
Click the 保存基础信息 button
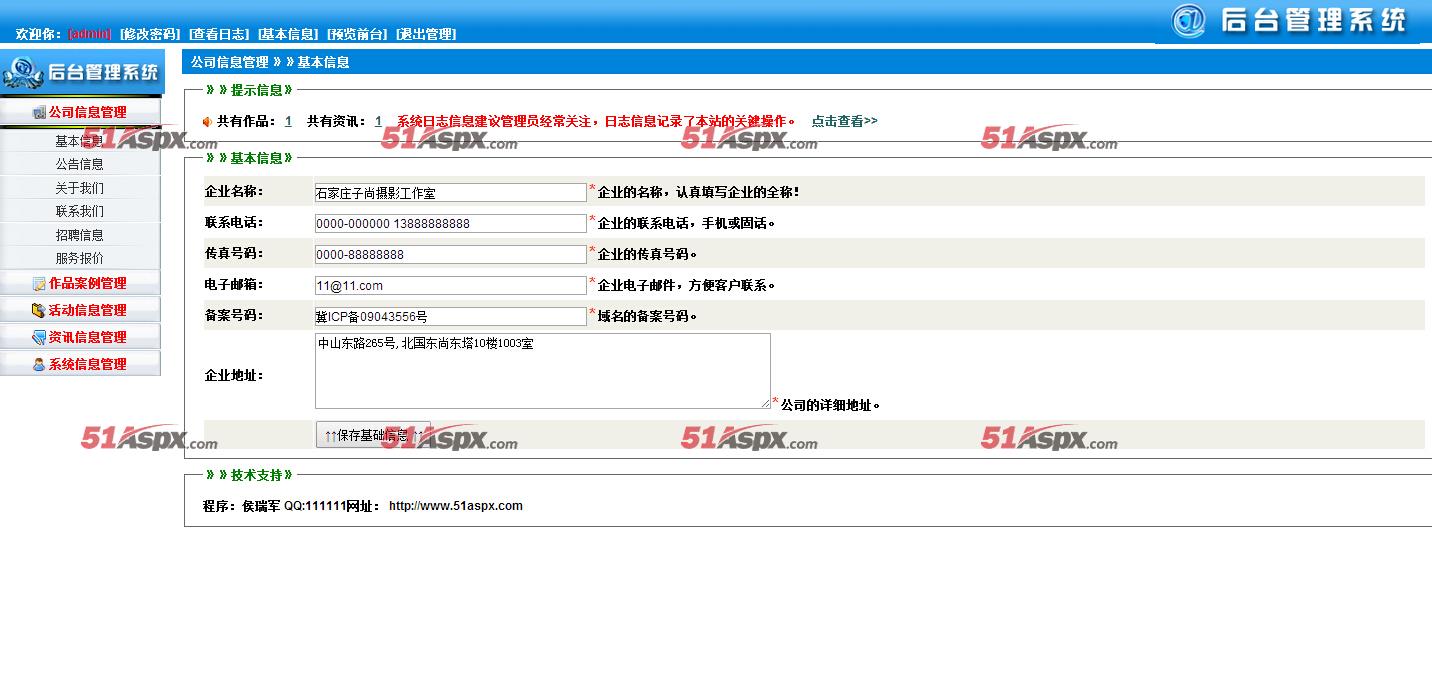pos(373,435)
